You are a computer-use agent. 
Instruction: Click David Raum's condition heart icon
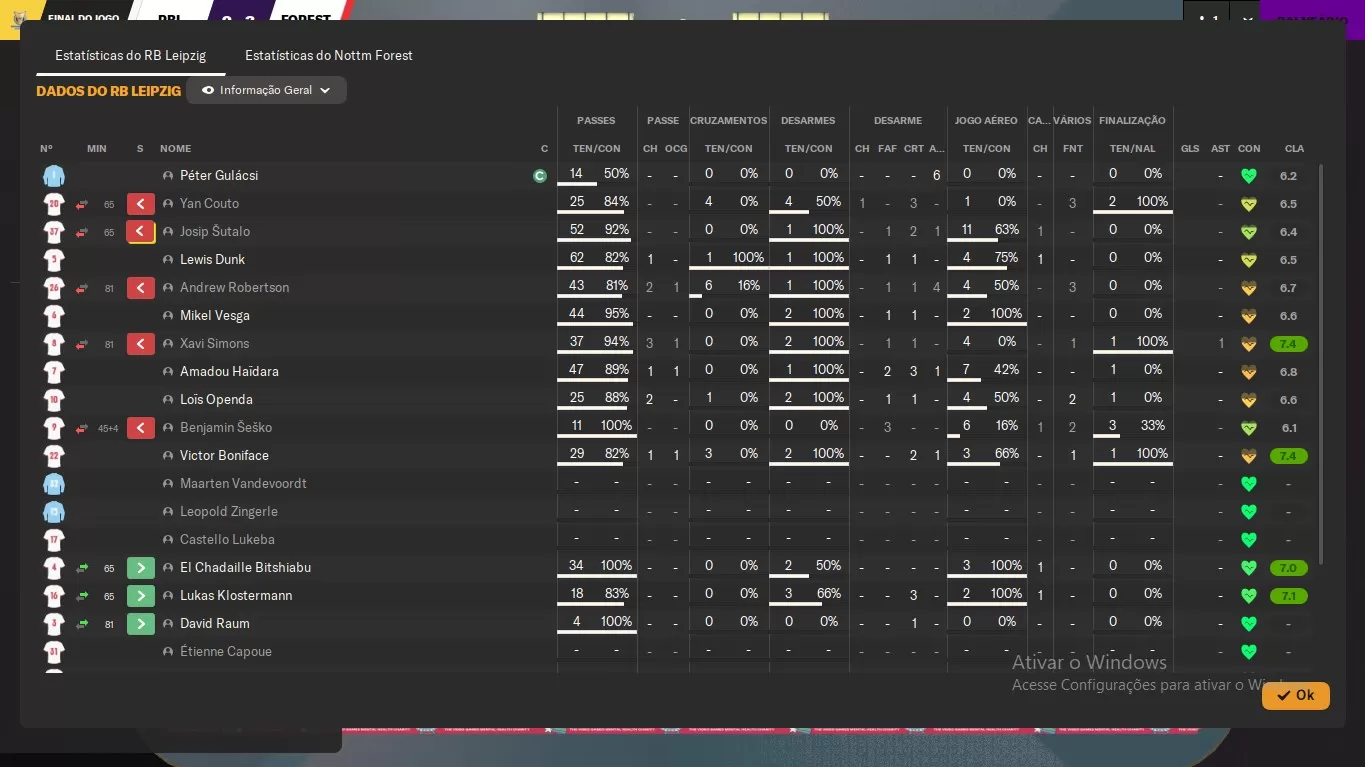tap(1248, 624)
